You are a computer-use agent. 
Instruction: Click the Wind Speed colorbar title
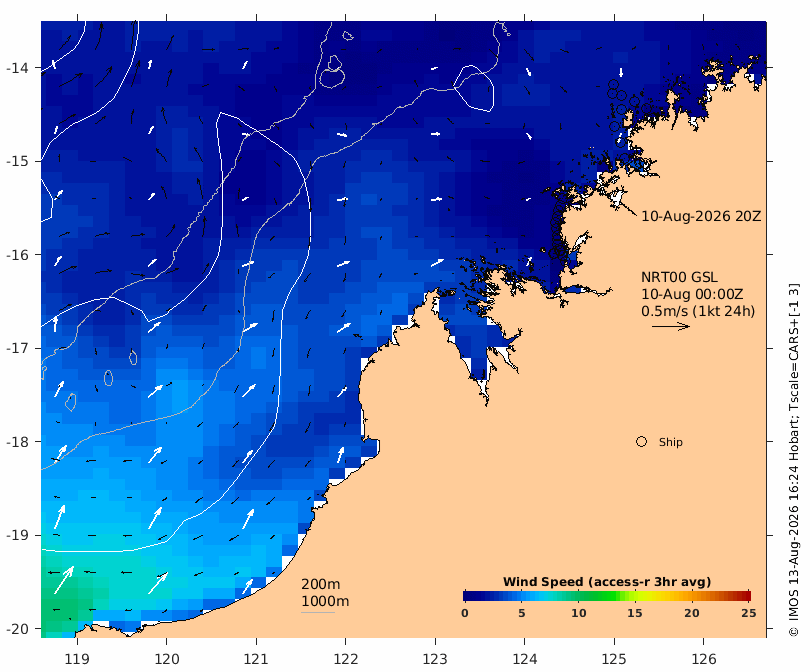click(607, 582)
